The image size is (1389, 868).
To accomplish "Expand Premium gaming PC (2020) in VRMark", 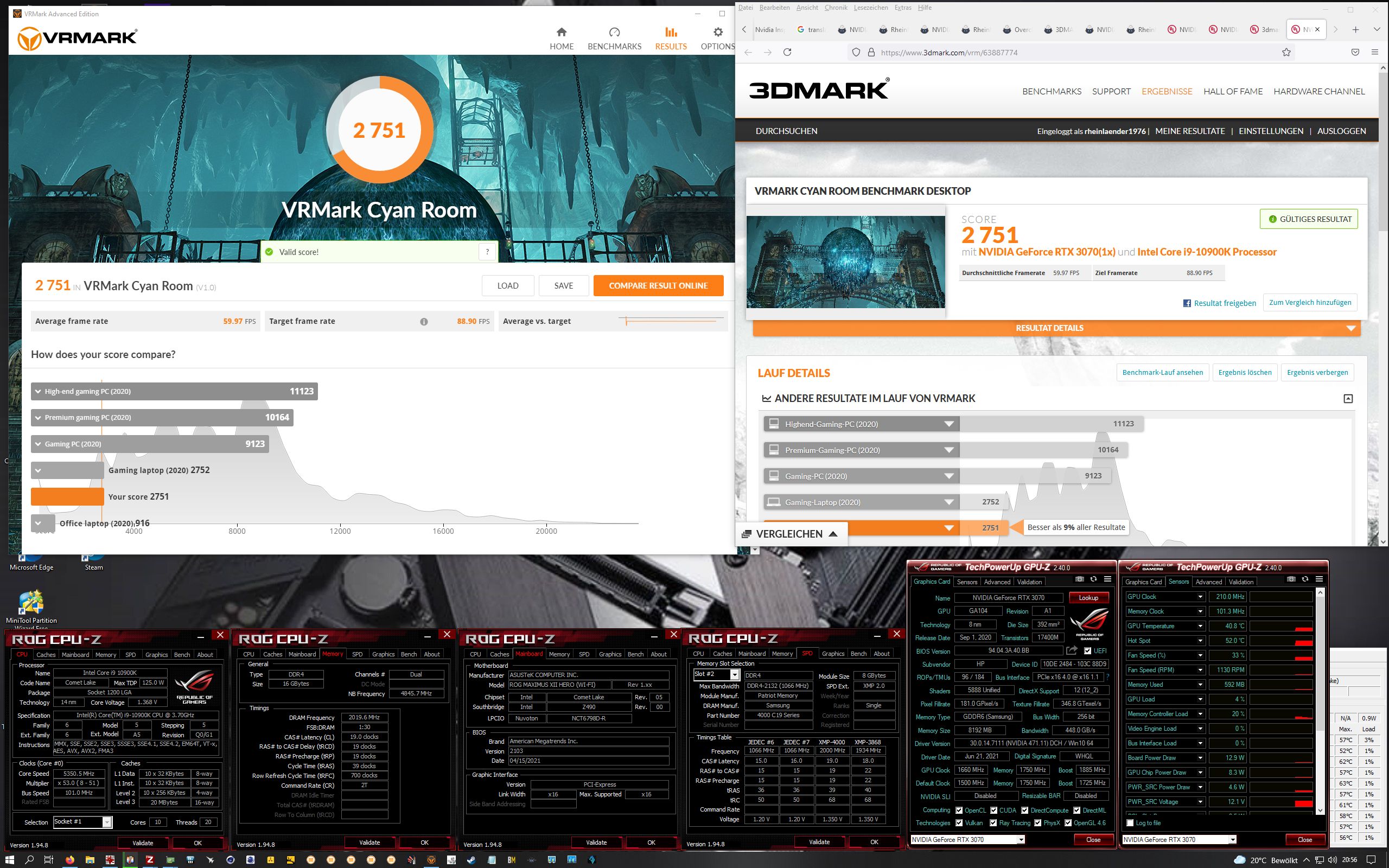I will 39,417.
